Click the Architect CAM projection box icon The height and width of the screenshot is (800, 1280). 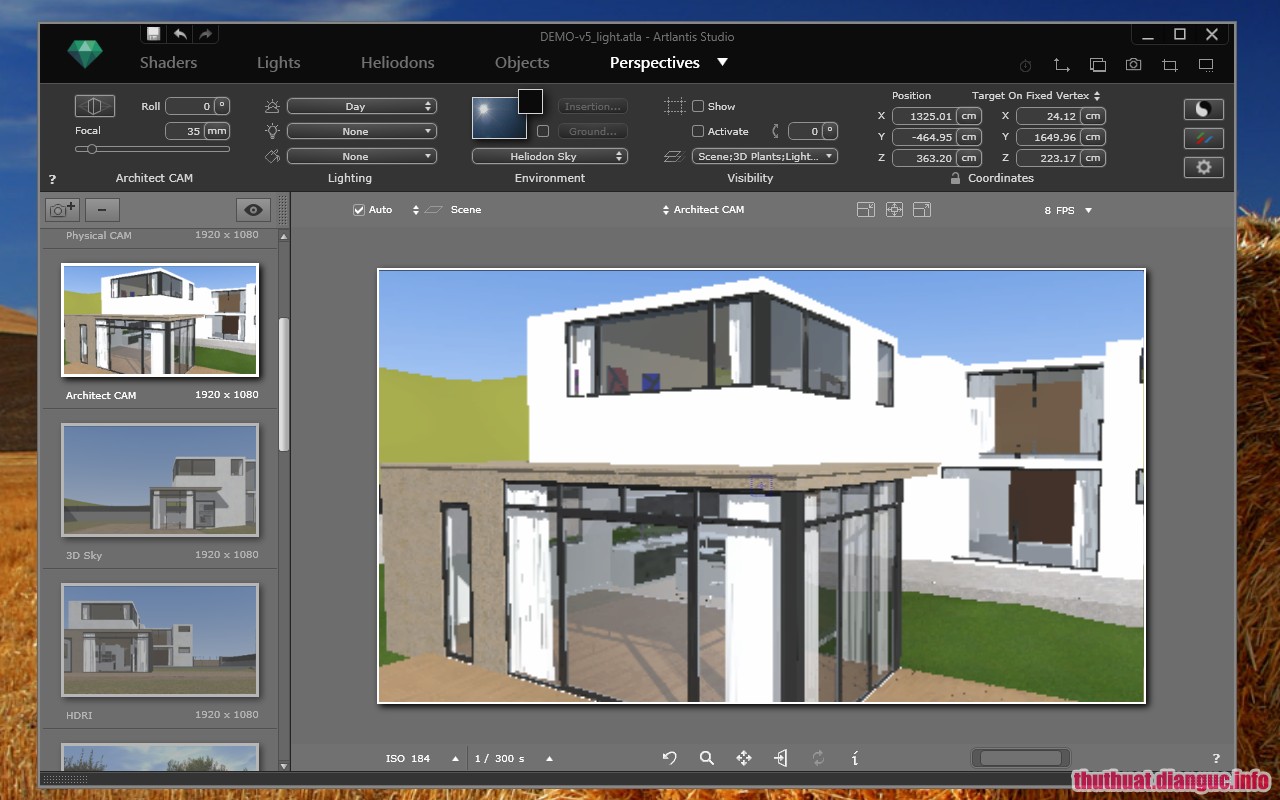tap(95, 106)
